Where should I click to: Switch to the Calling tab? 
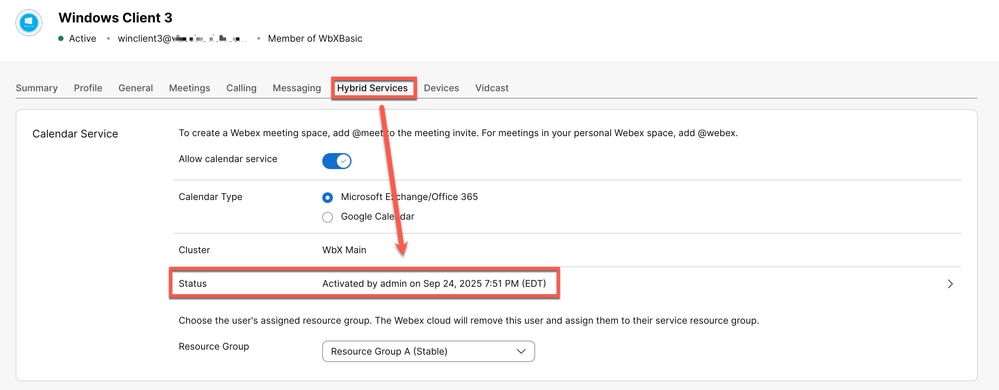click(241, 88)
